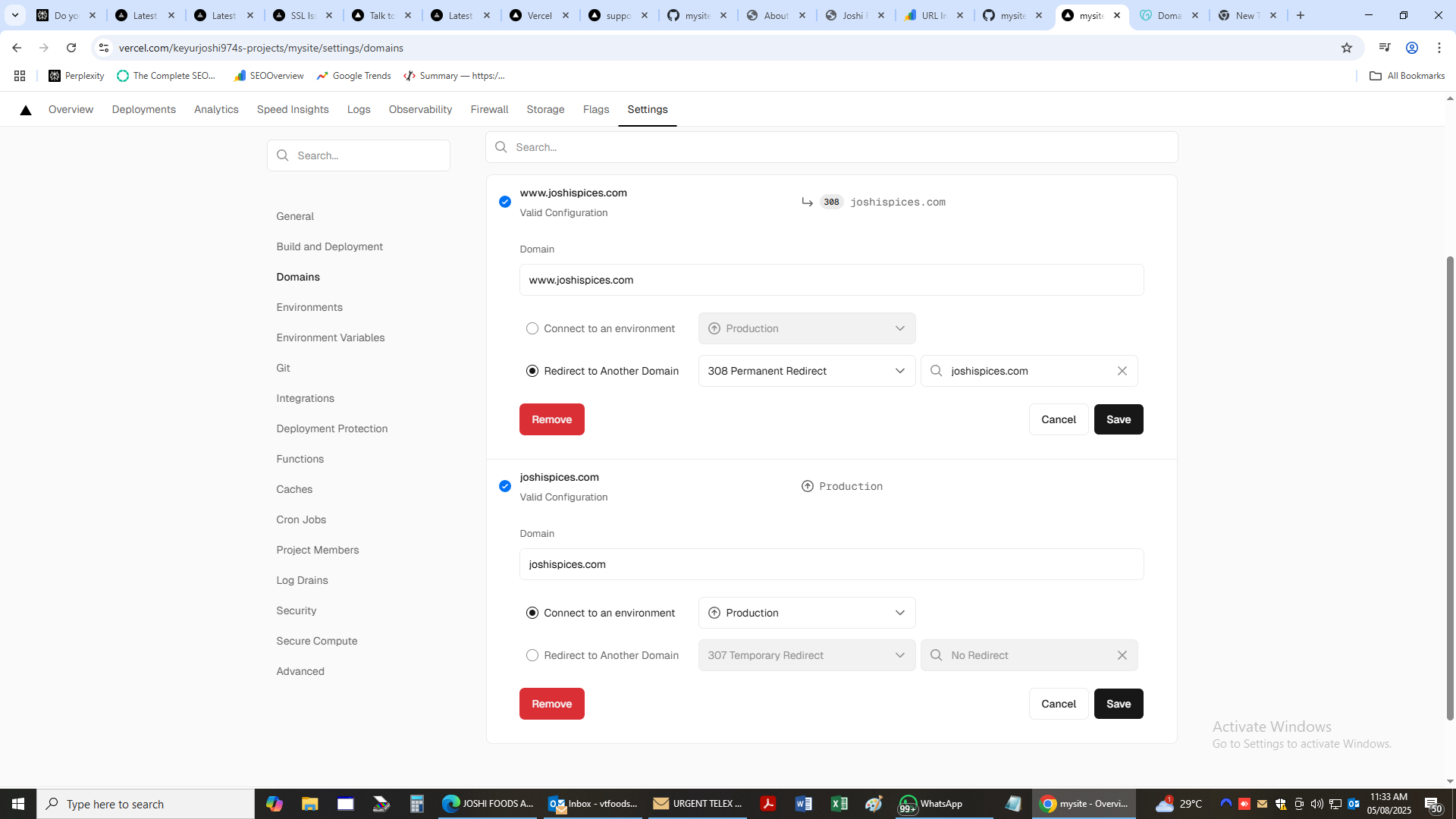
Task: Open the 307 Temporary Redirect dropdown
Action: click(x=806, y=655)
